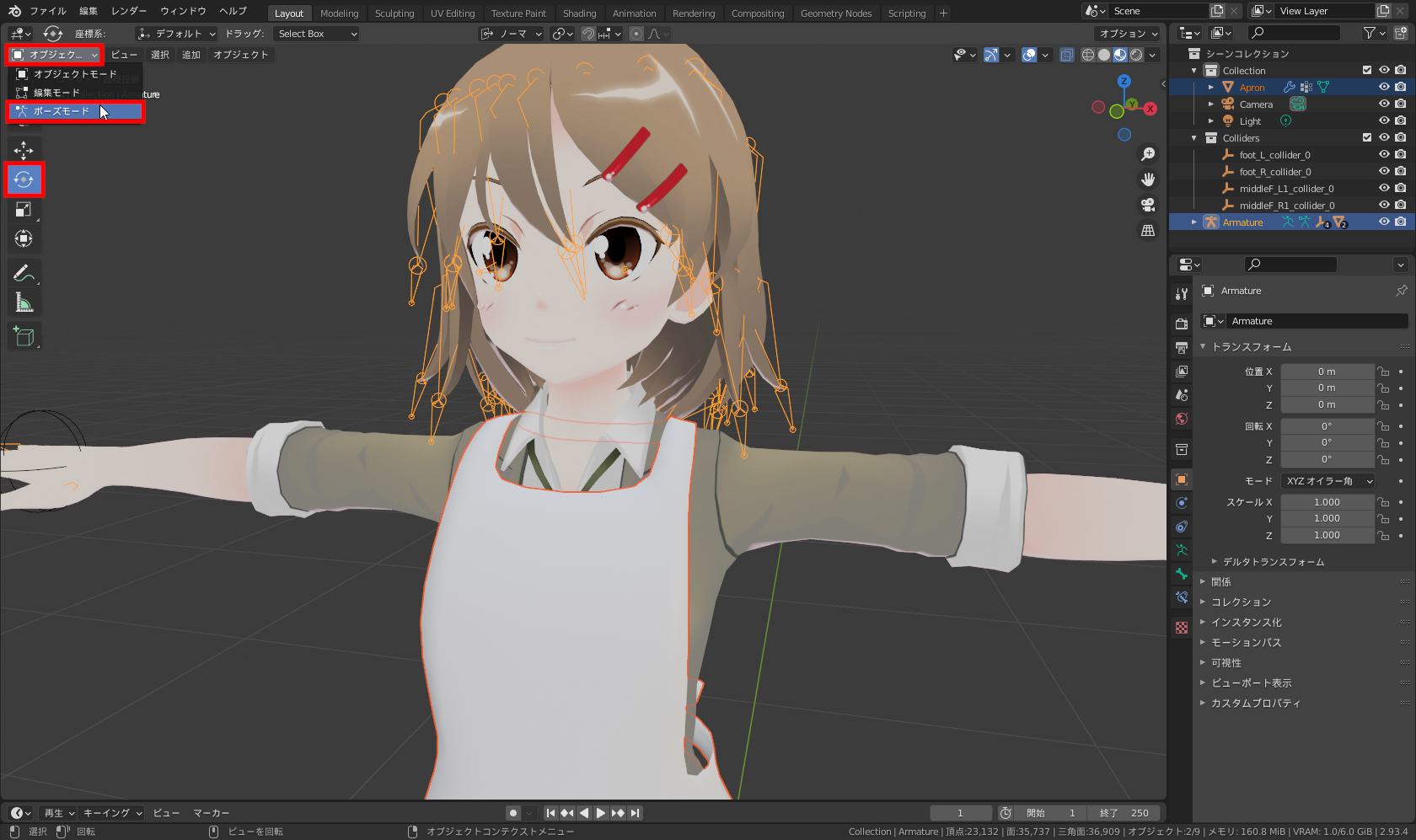Collapse the Colliders collection in the outliner

1194,137
